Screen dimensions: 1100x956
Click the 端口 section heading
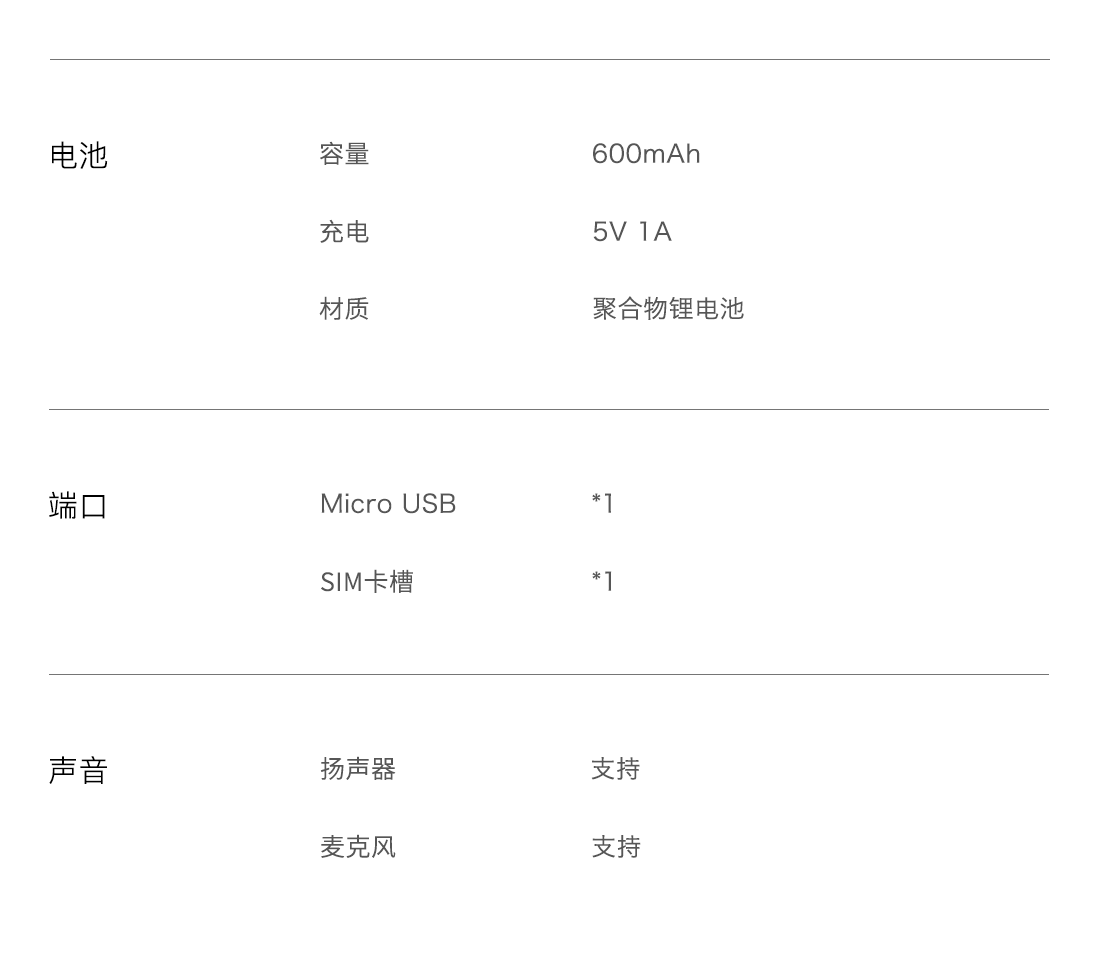click(x=78, y=506)
